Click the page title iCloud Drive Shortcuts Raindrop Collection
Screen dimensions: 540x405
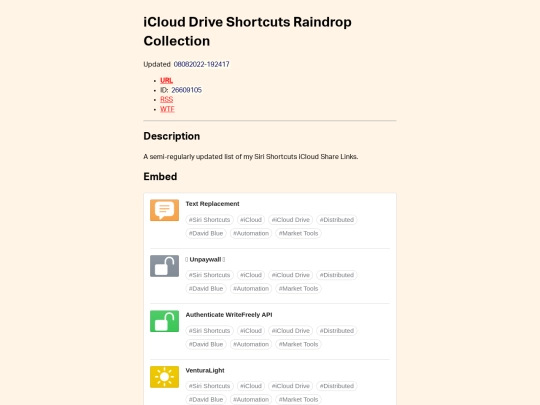click(x=247, y=31)
